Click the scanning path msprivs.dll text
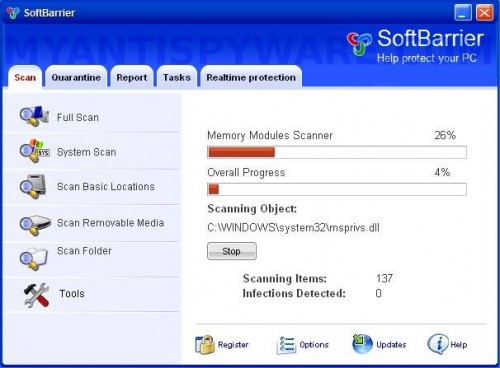500x368 pixels. [293, 228]
